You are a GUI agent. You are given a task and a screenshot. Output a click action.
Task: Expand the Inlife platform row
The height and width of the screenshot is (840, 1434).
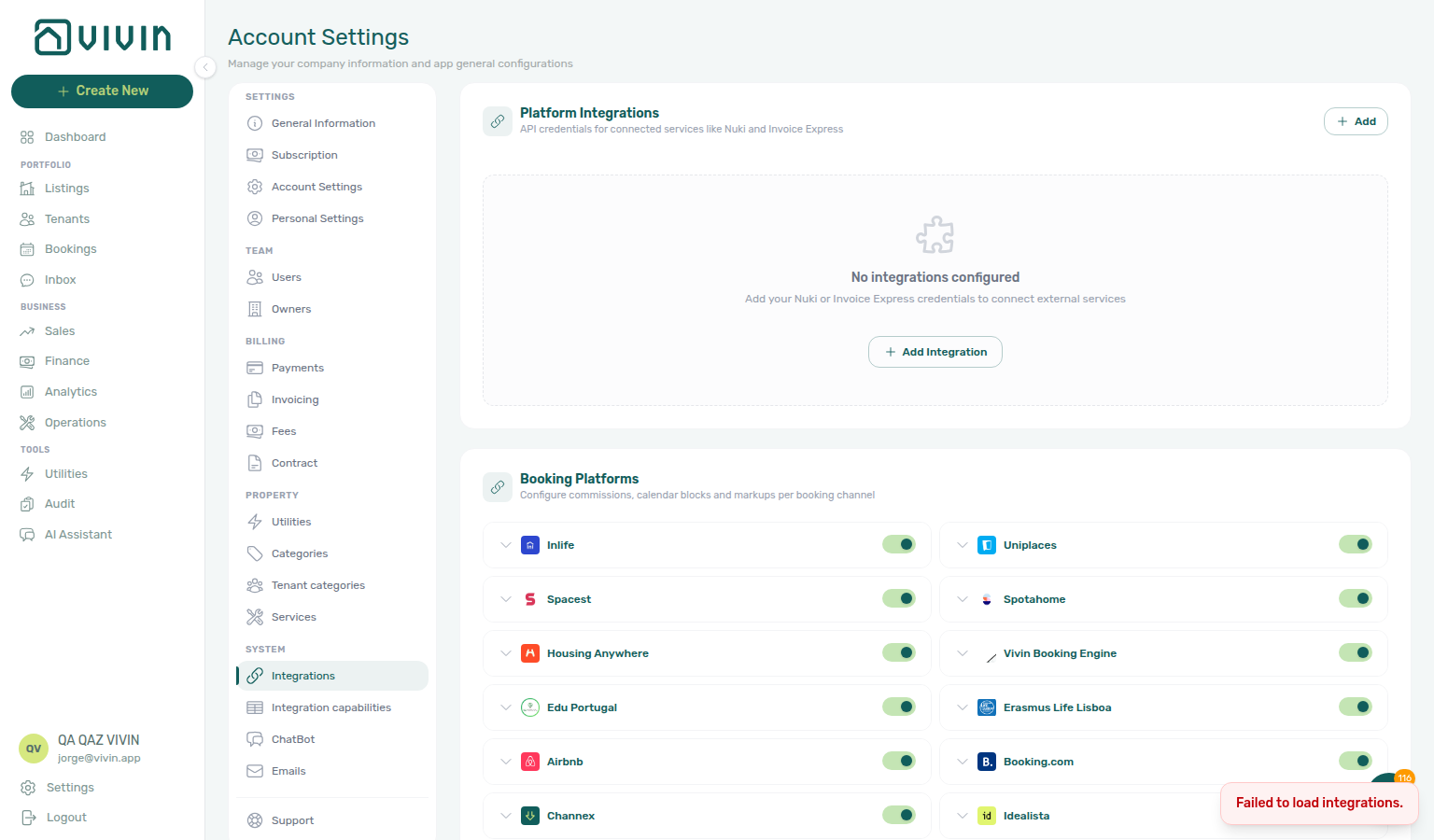pyautogui.click(x=506, y=545)
